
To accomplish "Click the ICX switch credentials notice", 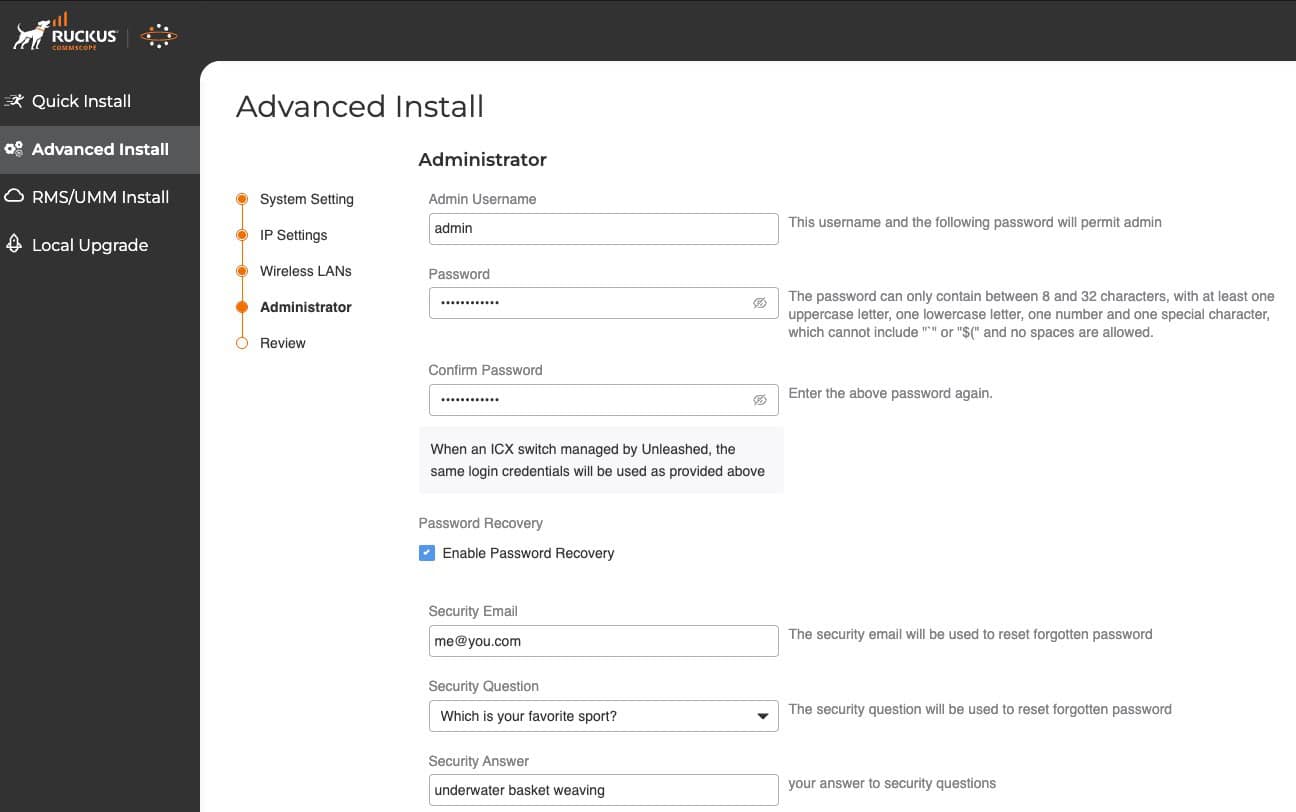I will (x=601, y=460).
